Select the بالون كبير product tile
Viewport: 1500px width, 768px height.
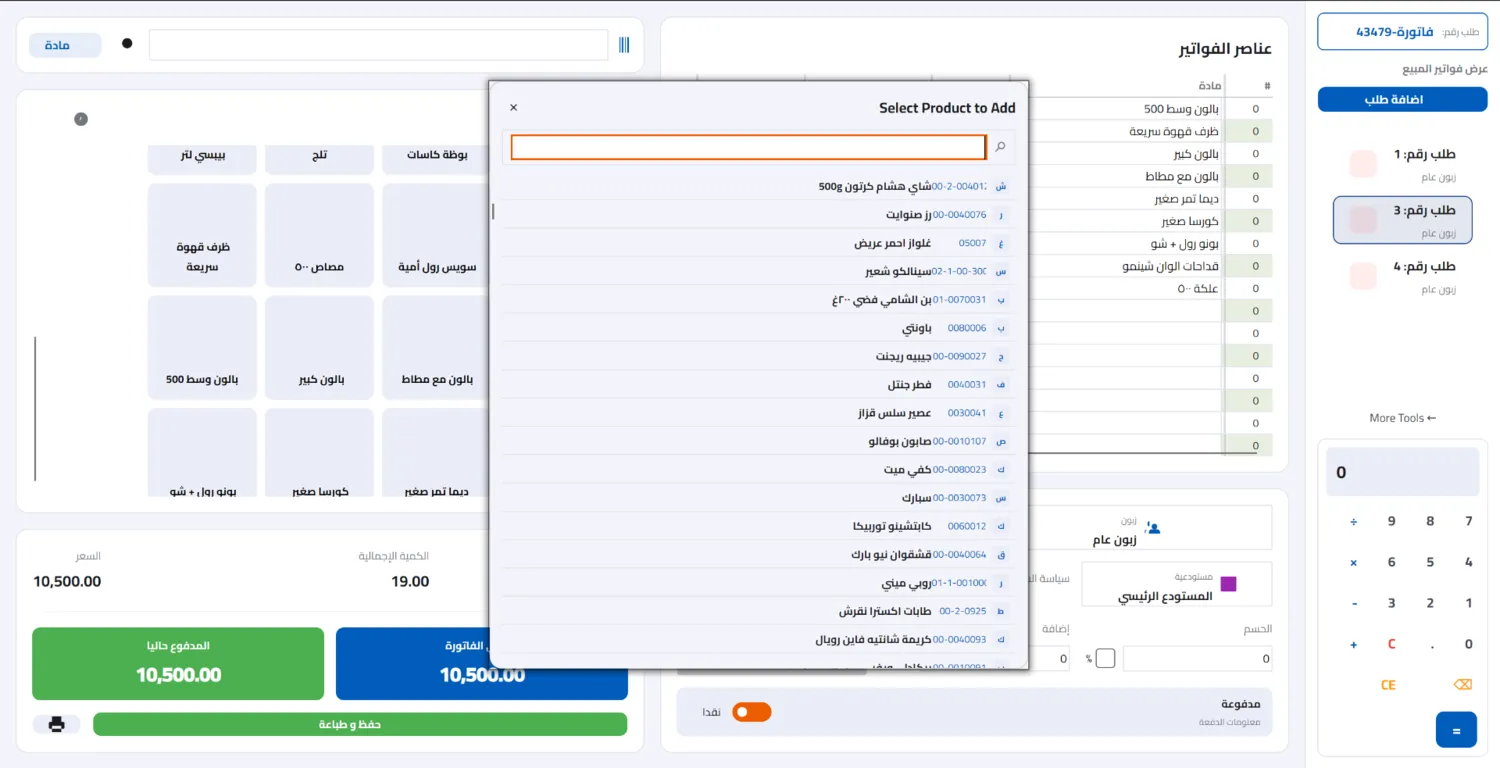pos(320,348)
